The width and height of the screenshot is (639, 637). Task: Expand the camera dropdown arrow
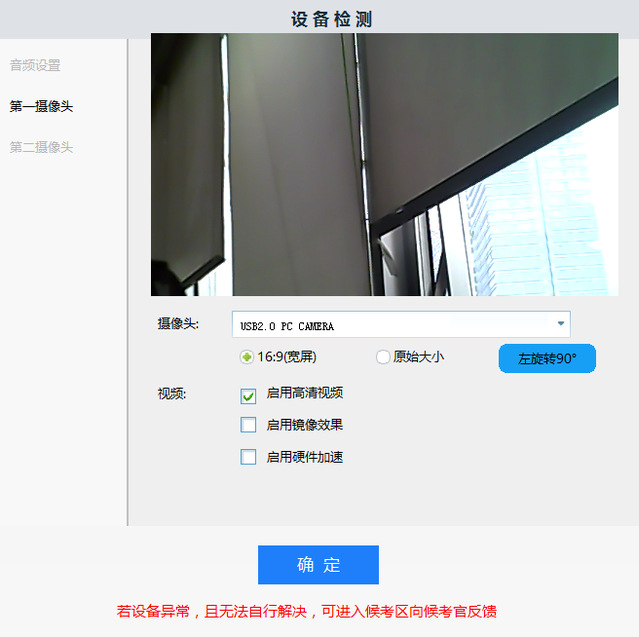(560, 324)
